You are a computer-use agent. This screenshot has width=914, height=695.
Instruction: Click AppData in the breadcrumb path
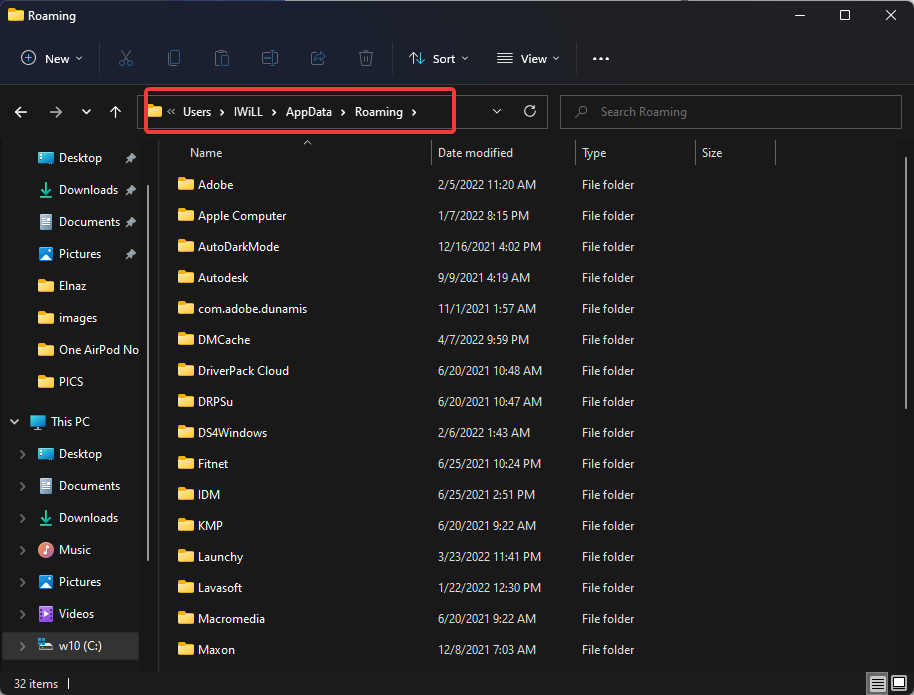[308, 112]
